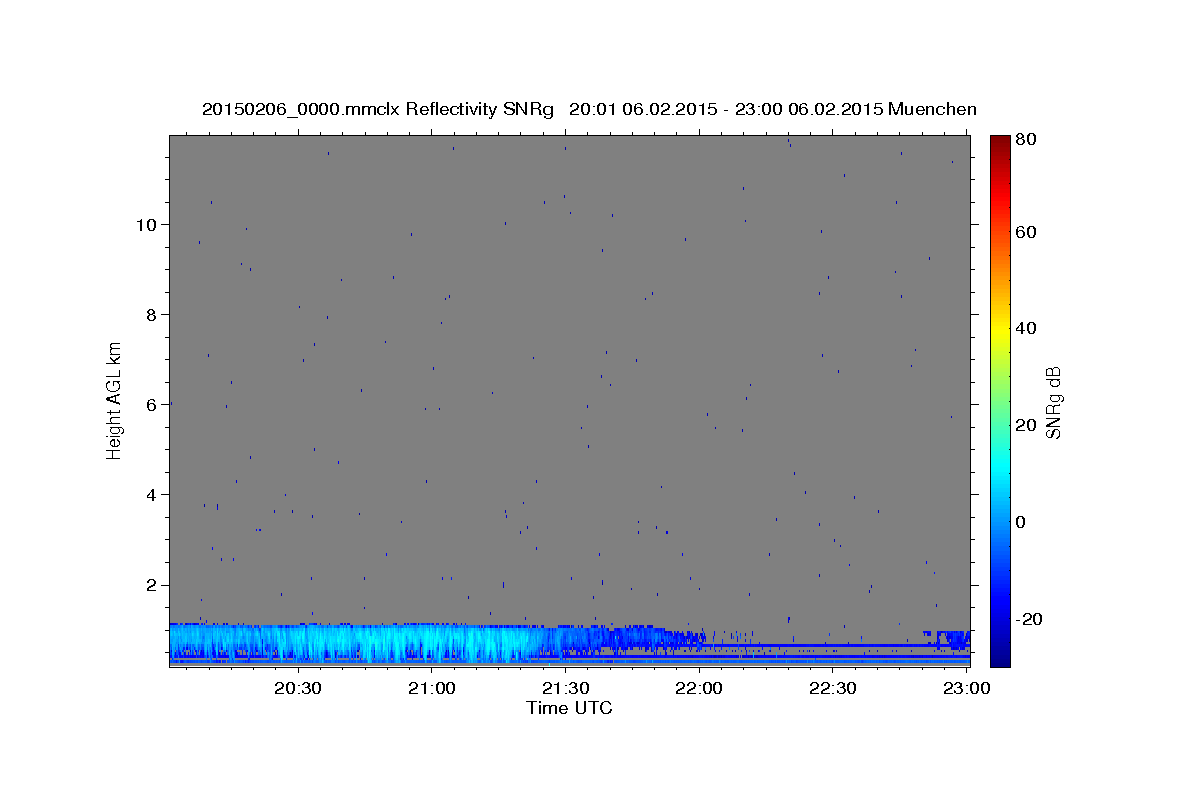
Task: Click the plot title mentioning Muenchen
Action: click(x=589, y=109)
